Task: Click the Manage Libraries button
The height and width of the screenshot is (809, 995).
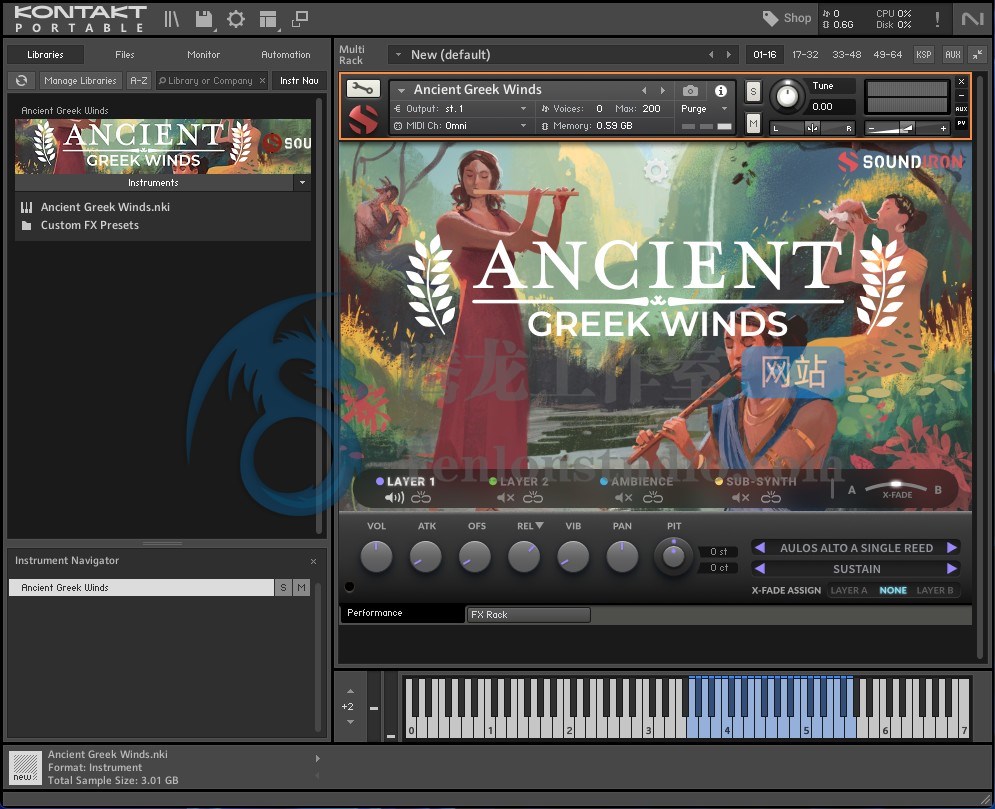Action: click(81, 81)
